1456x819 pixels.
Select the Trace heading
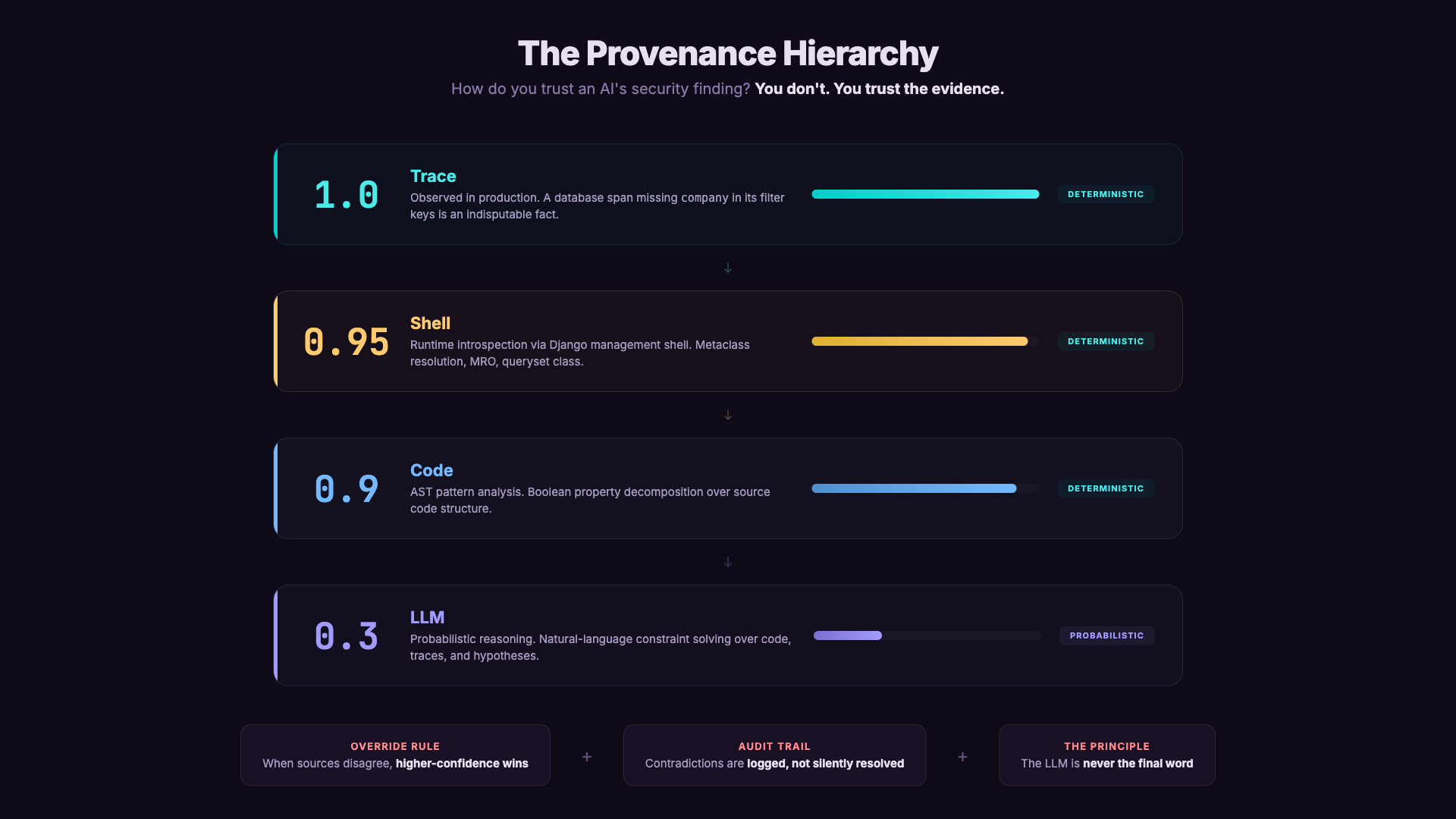point(433,176)
